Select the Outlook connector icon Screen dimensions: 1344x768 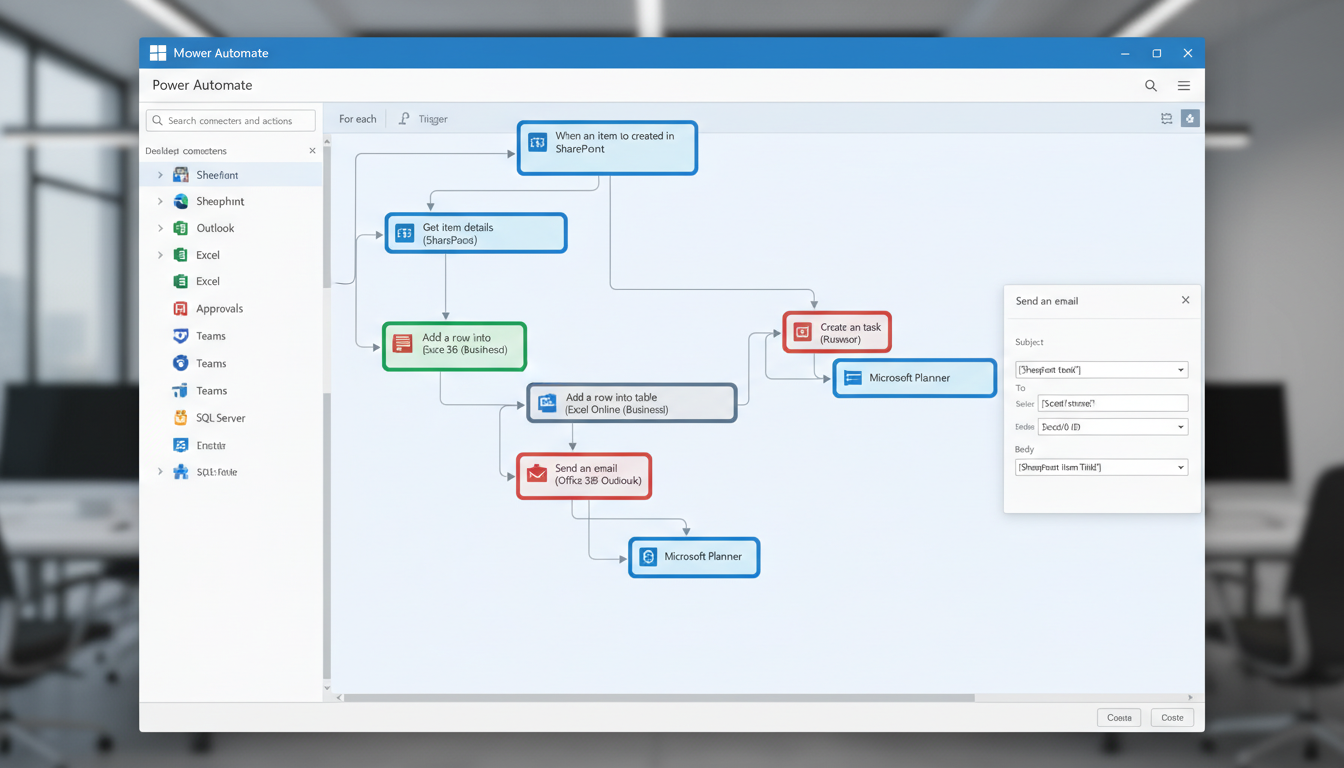point(183,228)
